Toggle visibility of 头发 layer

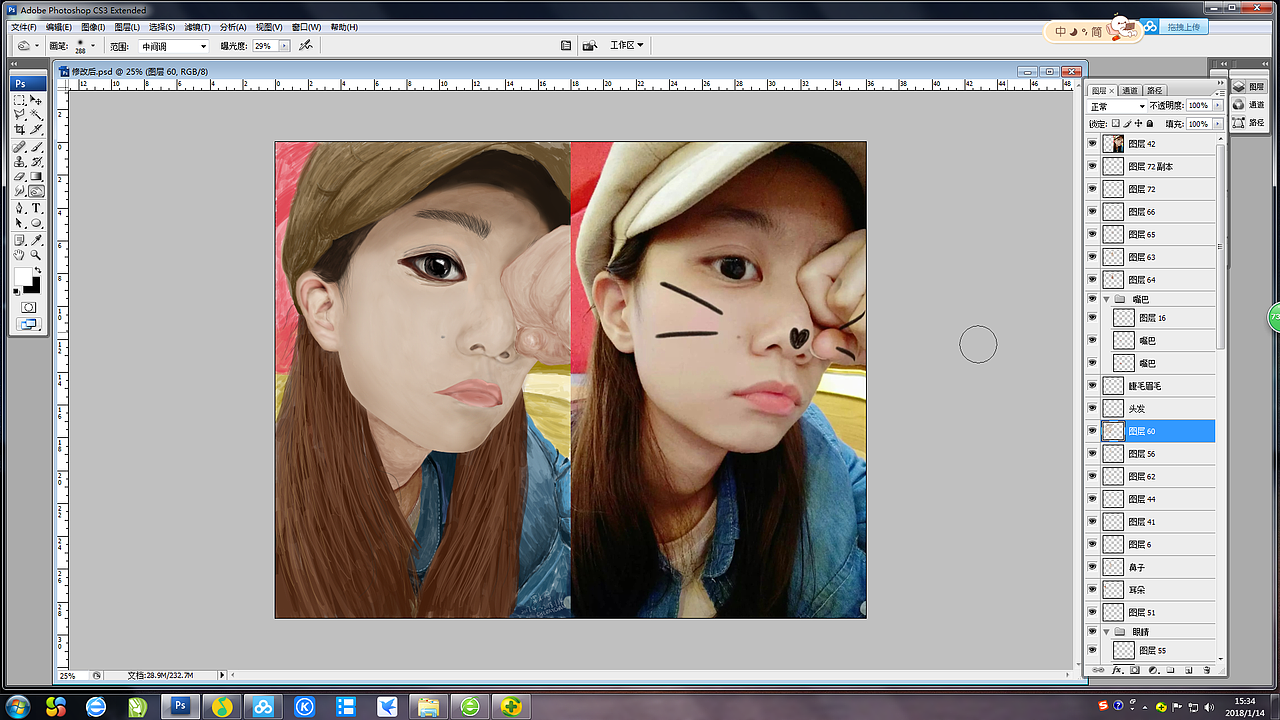[x=1092, y=408]
